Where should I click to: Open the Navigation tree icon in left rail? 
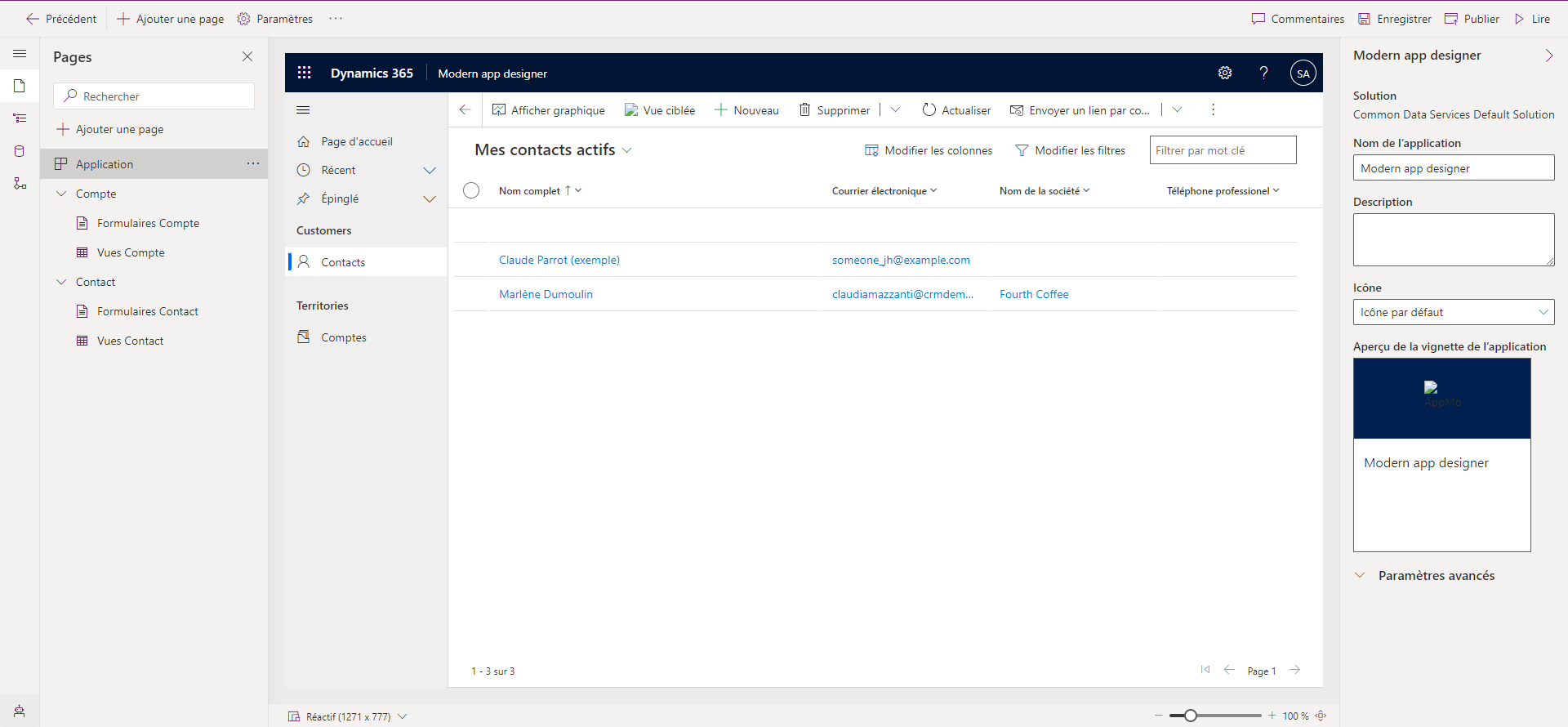[x=20, y=118]
